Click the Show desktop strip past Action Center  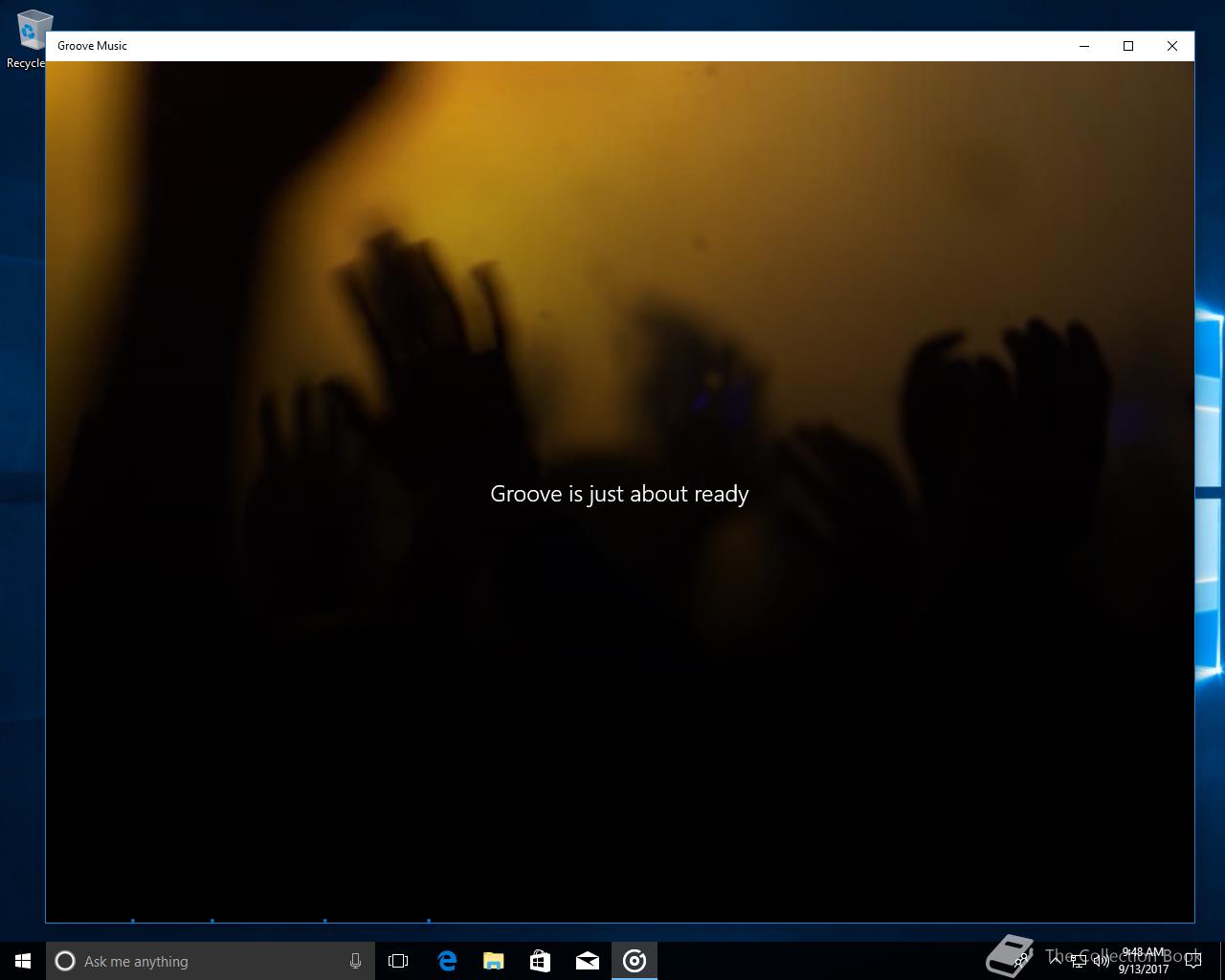1222,961
